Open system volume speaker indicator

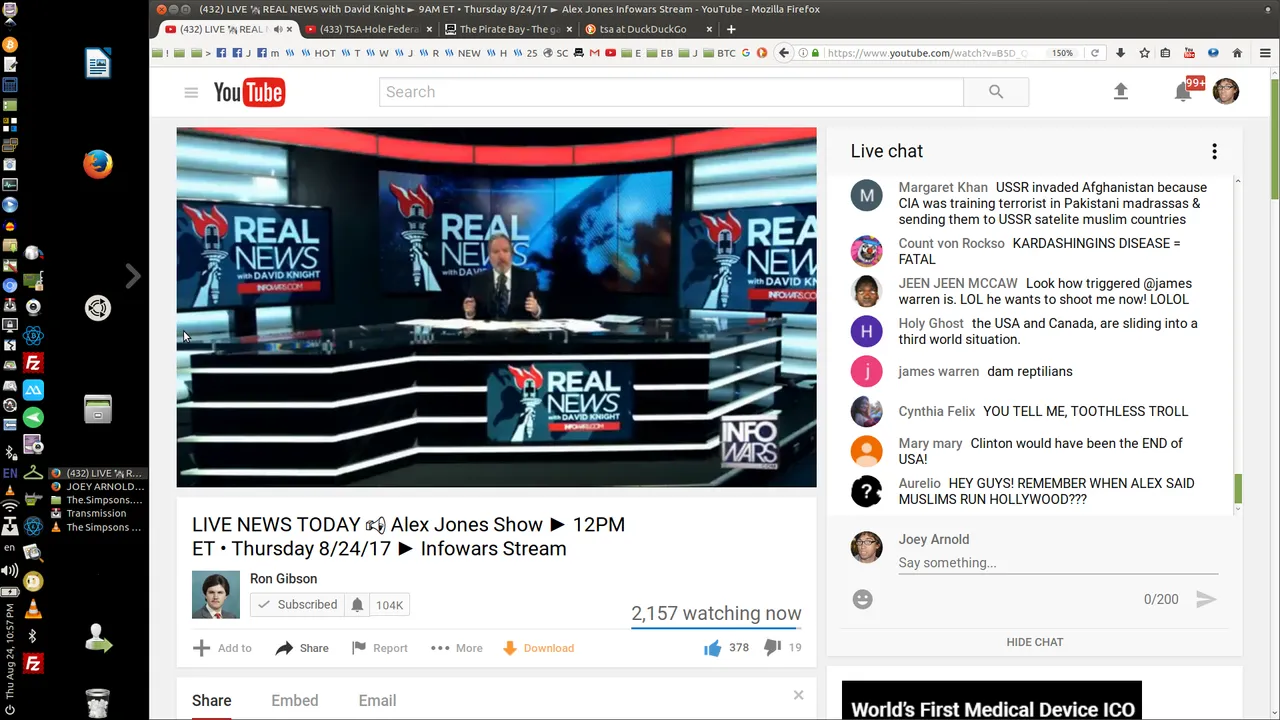coord(10,571)
